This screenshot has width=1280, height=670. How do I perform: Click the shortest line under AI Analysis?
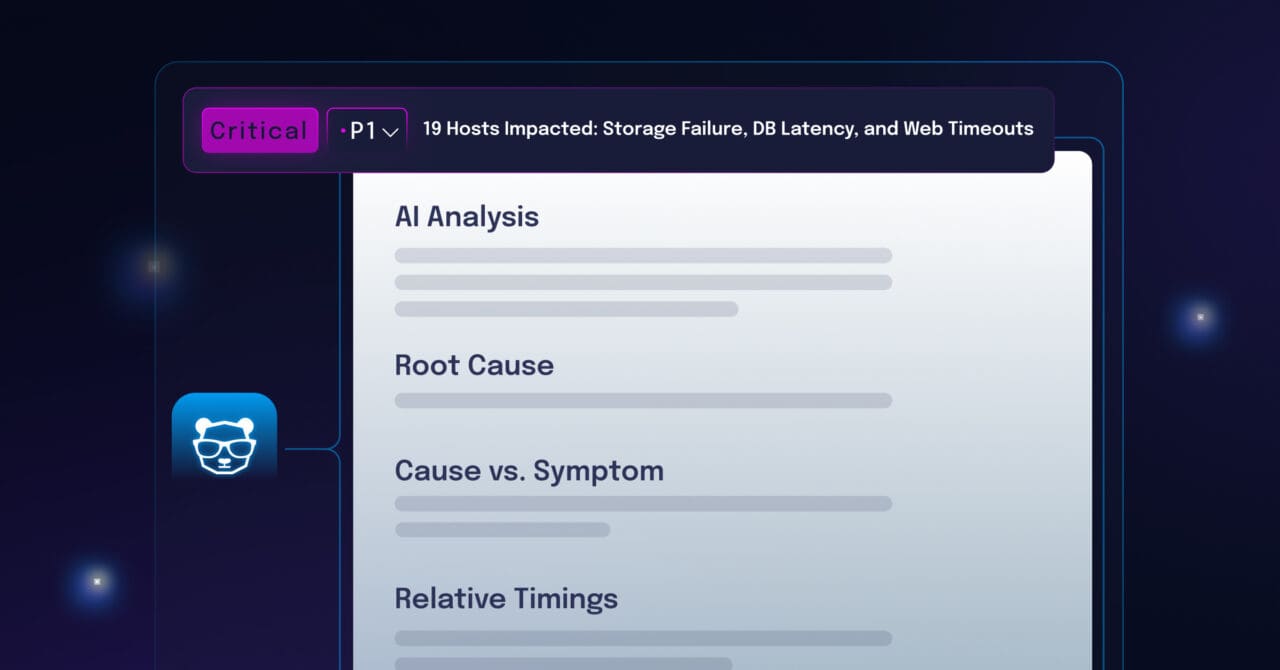point(566,309)
